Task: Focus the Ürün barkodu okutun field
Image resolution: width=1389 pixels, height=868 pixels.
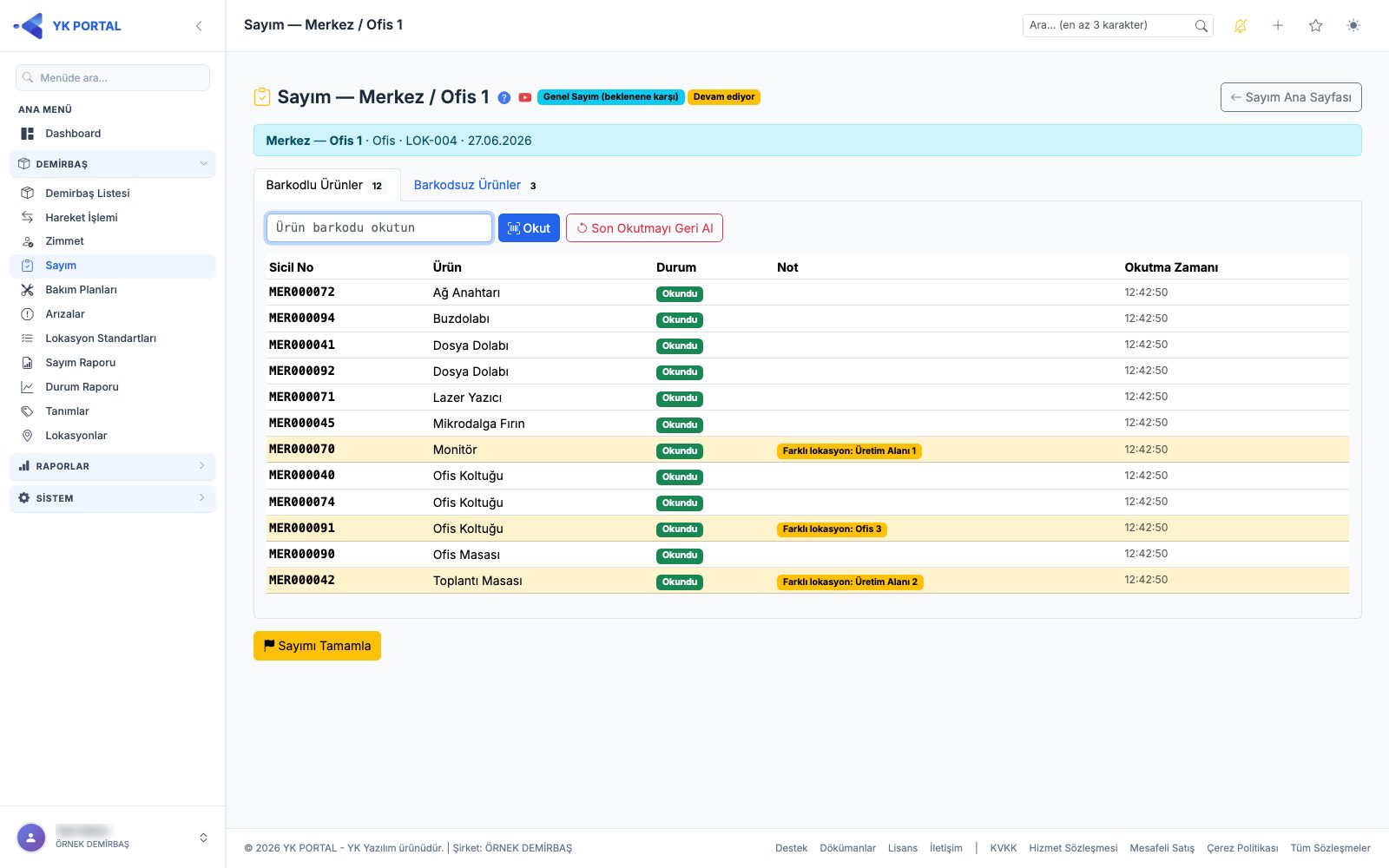Action: tap(379, 227)
